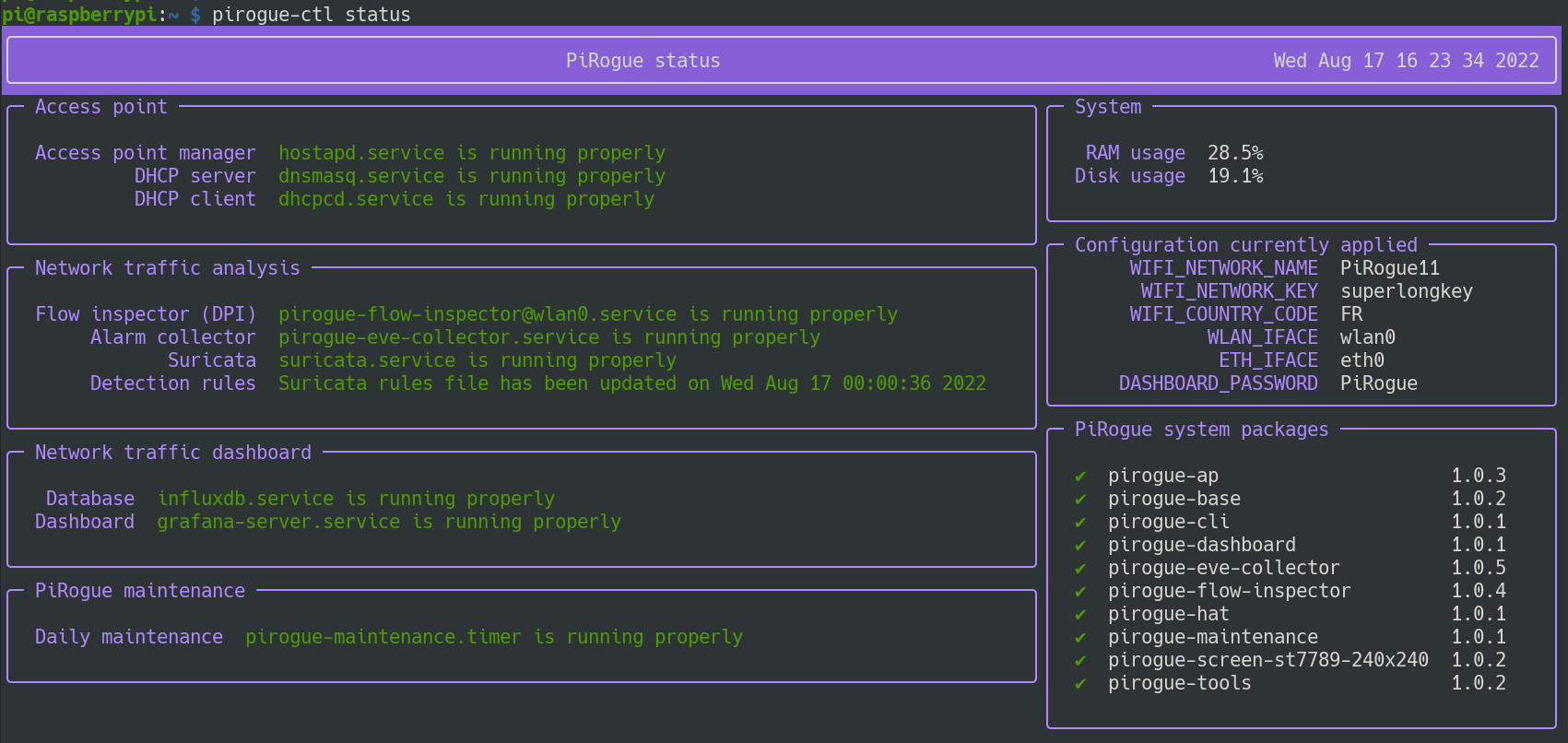
Task: Click the 'PiRogue status' header title
Action: [x=643, y=61]
